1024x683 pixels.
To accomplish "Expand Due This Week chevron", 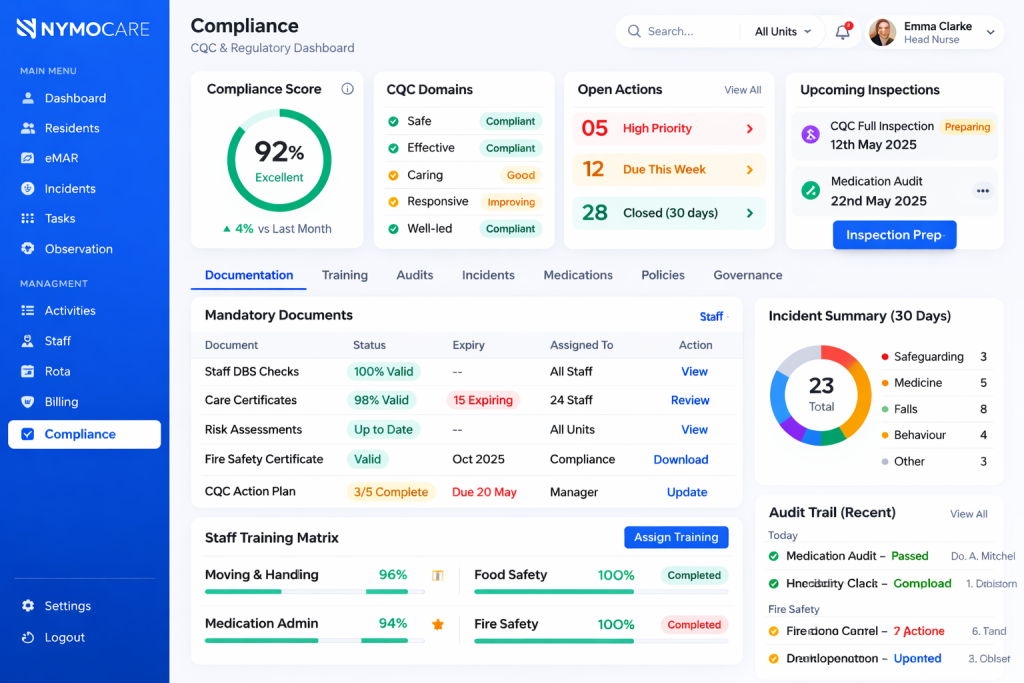I will 750,170.
